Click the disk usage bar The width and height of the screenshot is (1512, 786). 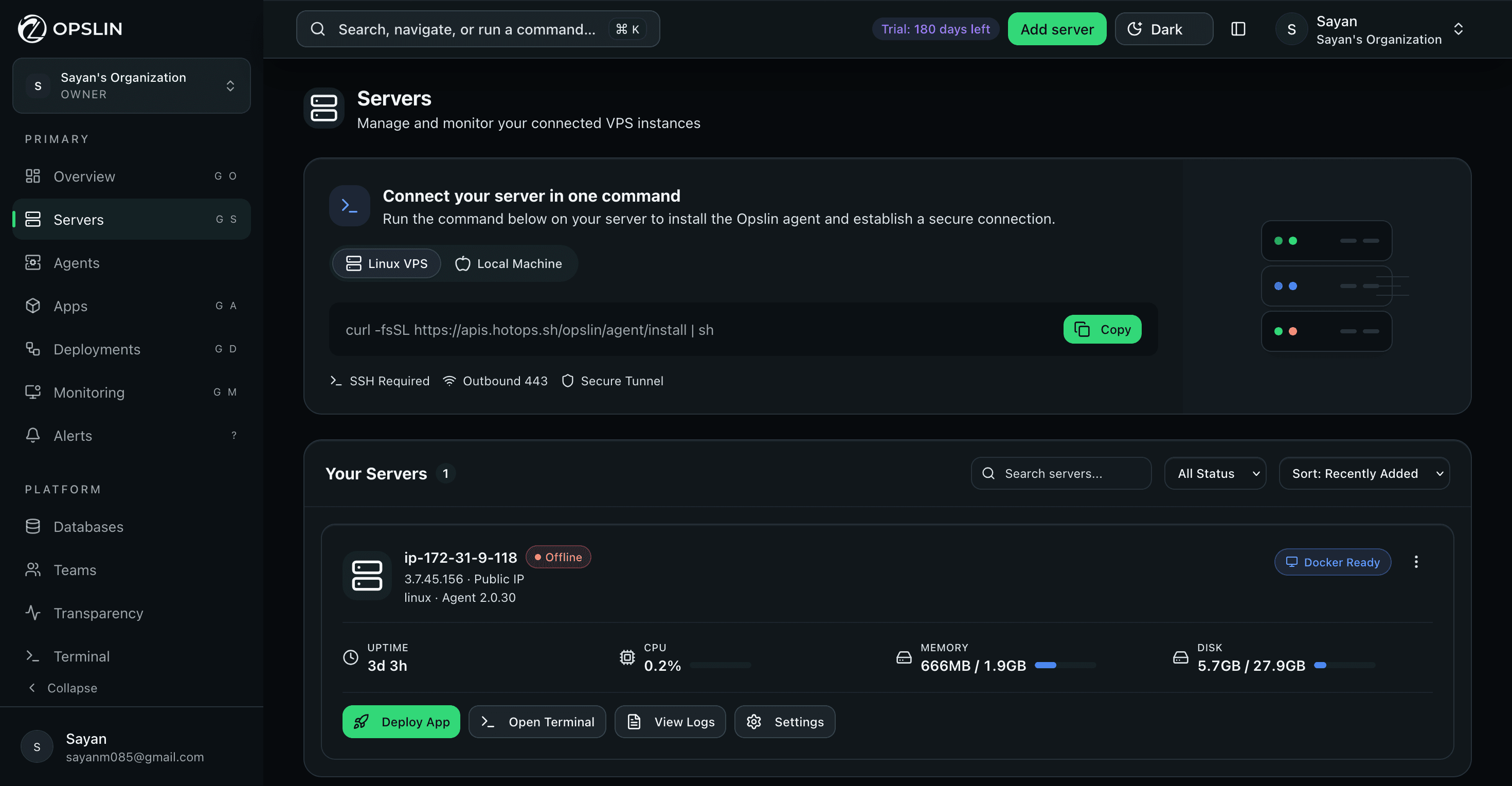coord(1345,665)
